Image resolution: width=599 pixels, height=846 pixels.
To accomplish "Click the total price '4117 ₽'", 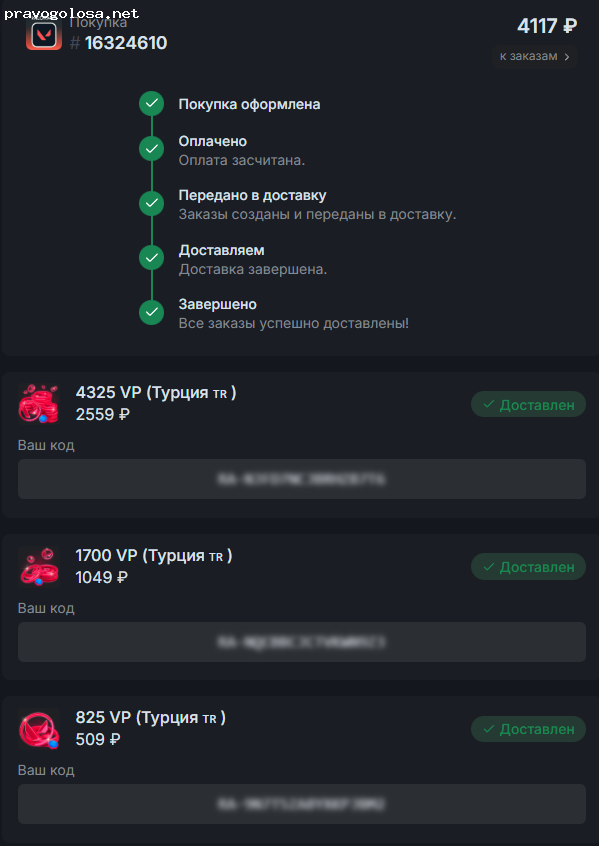I will click(546, 26).
